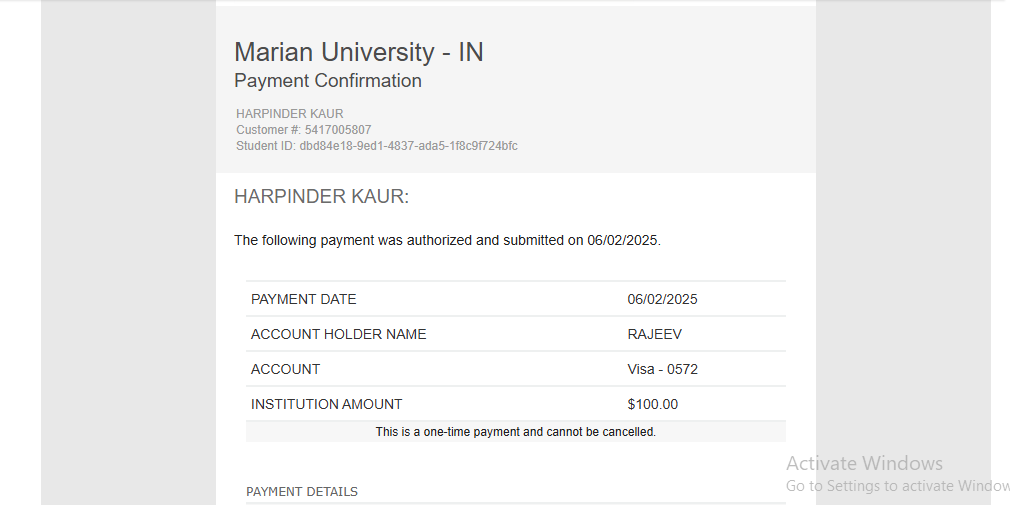The height and width of the screenshot is (505, 1010).
Task: Click the payment authorized and submitted sentence
Action: (448, 240)
